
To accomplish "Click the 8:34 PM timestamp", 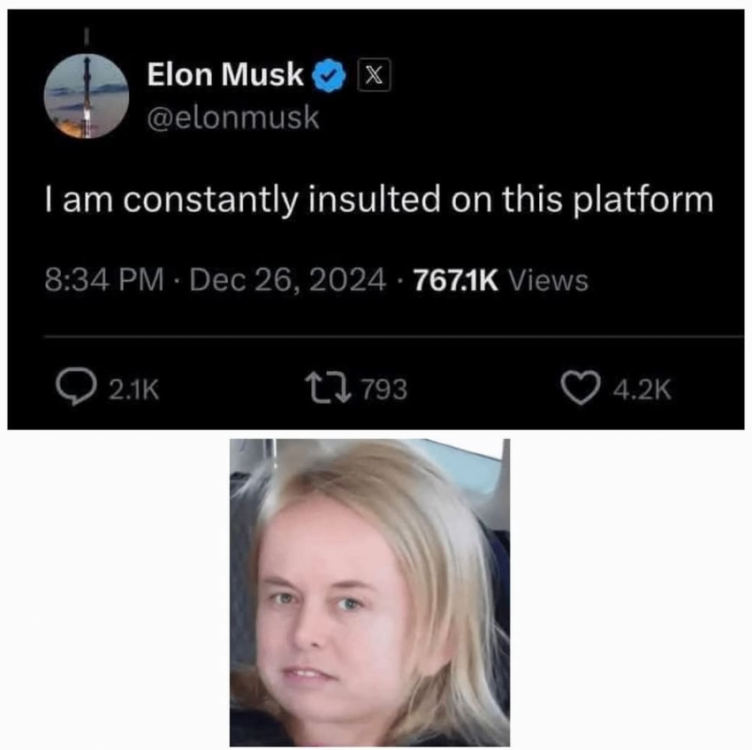I will click(104, 281).
